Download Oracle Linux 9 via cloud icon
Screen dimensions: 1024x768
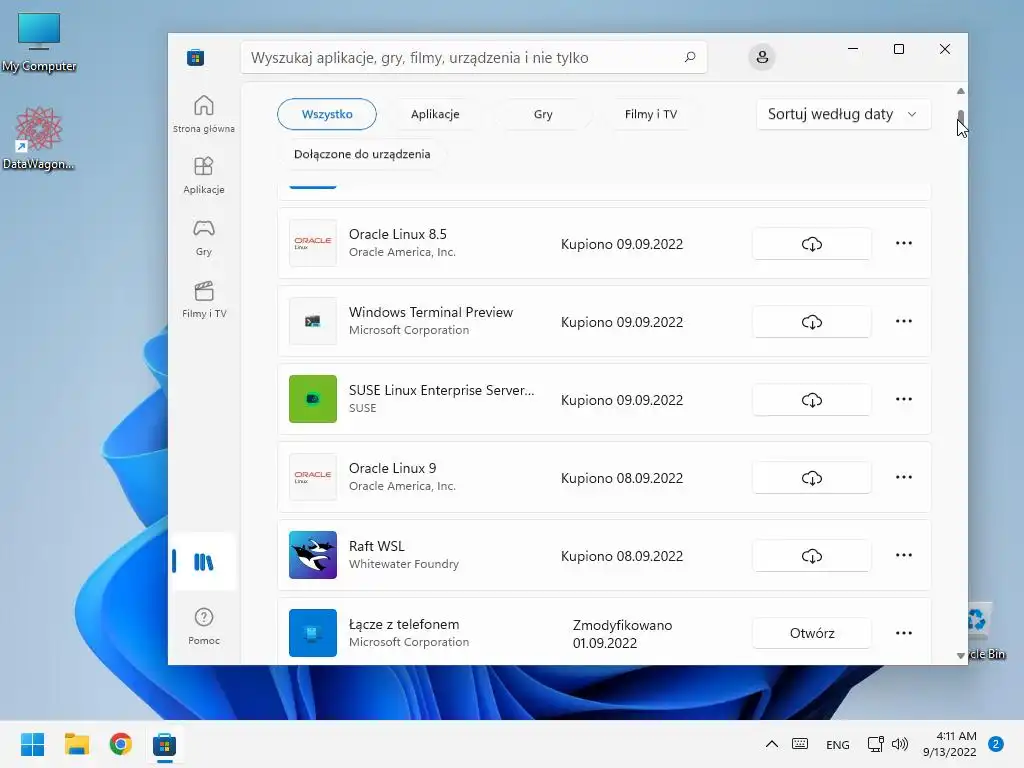pyautogui.click(x=812, y=478)
